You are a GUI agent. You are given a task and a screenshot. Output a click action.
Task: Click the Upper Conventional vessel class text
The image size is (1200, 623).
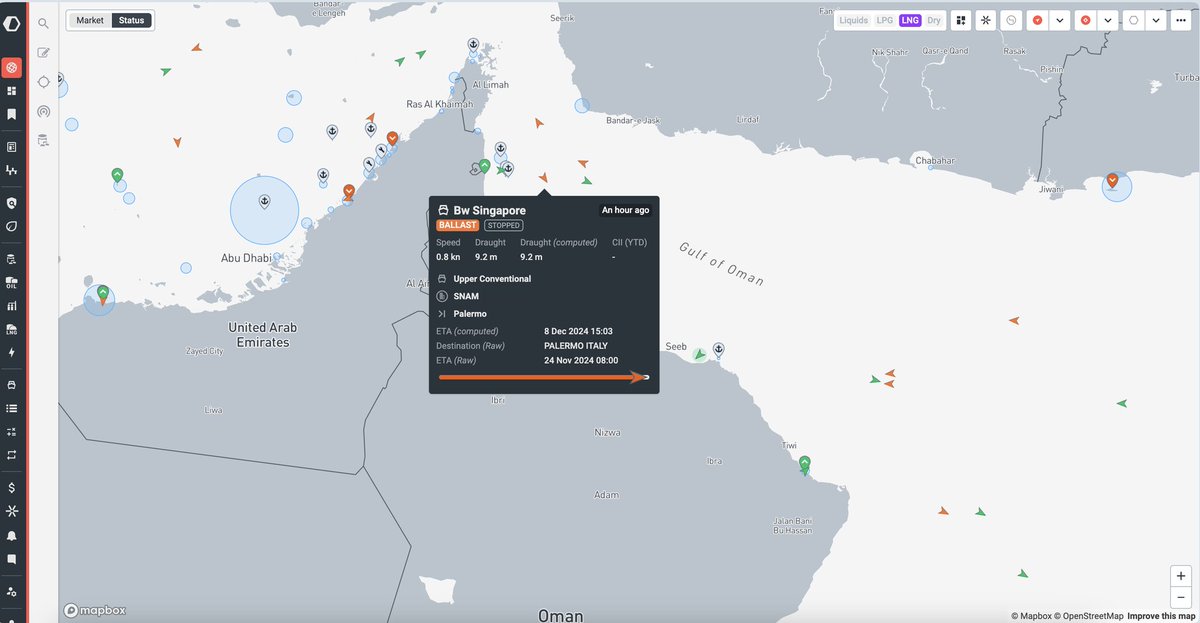click(x=492, y=279)
